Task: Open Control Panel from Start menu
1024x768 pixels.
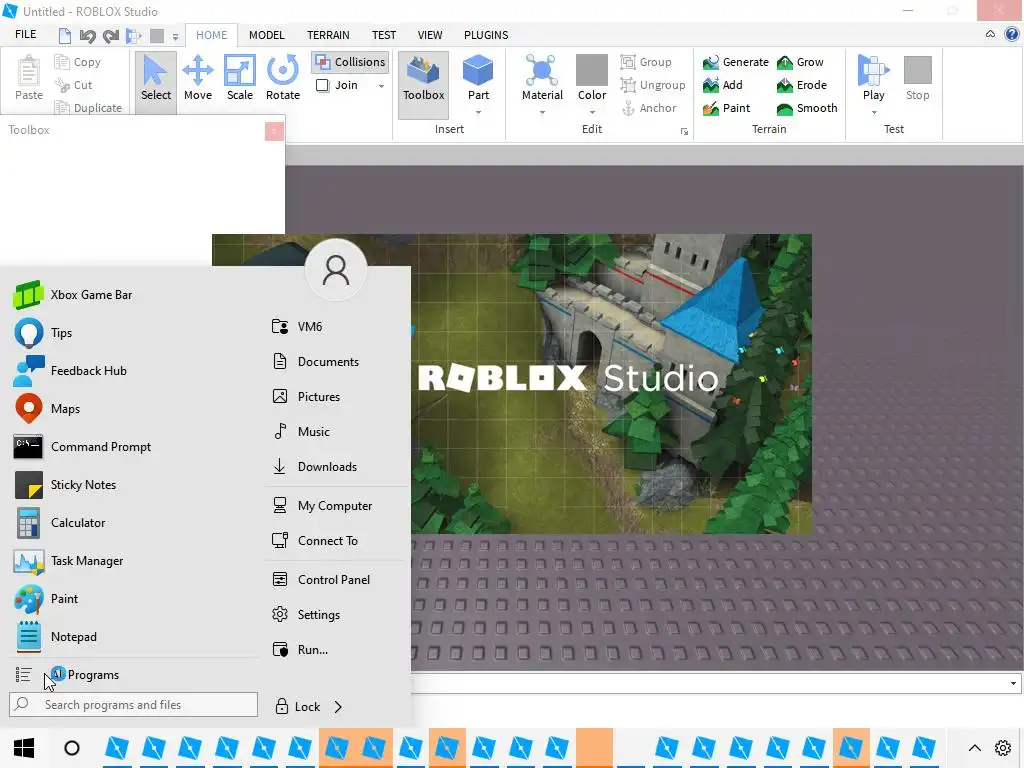Action: pyautogui.click(x=321, y=580)
